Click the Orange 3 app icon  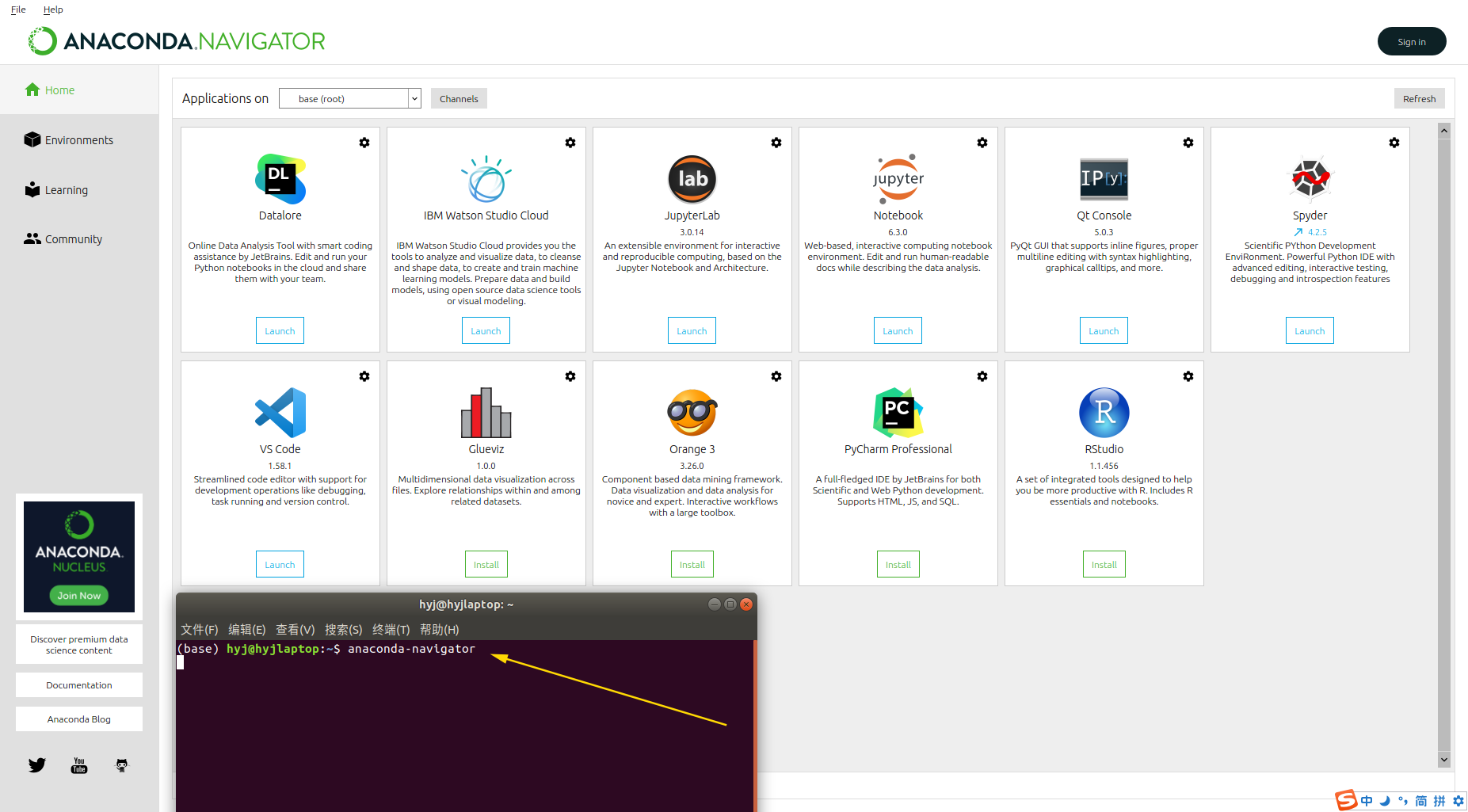pyautogui.click(x=692, y=413)
